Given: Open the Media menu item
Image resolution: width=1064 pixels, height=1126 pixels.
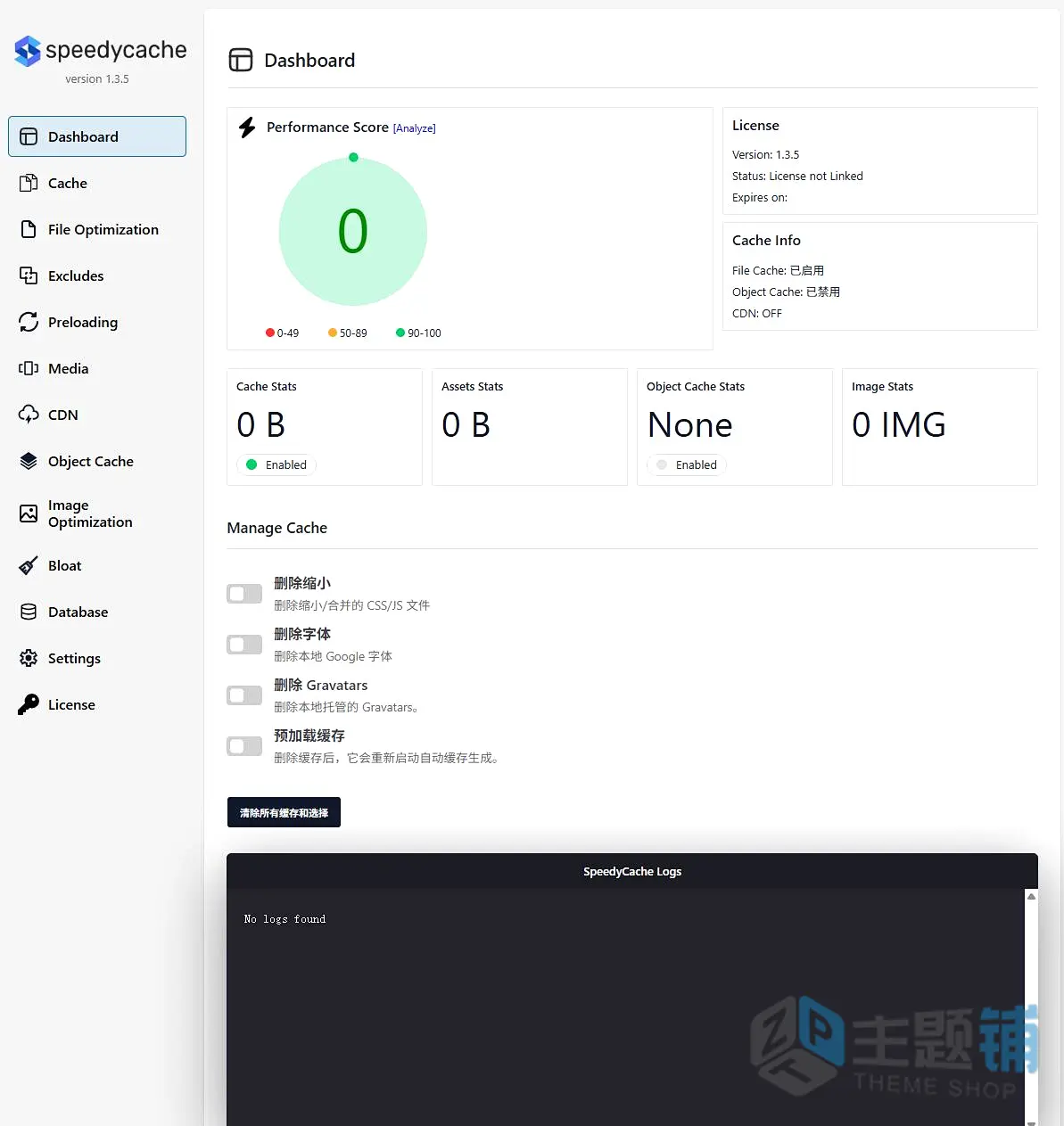Looking at the screenshot, I should click(97, 368).
